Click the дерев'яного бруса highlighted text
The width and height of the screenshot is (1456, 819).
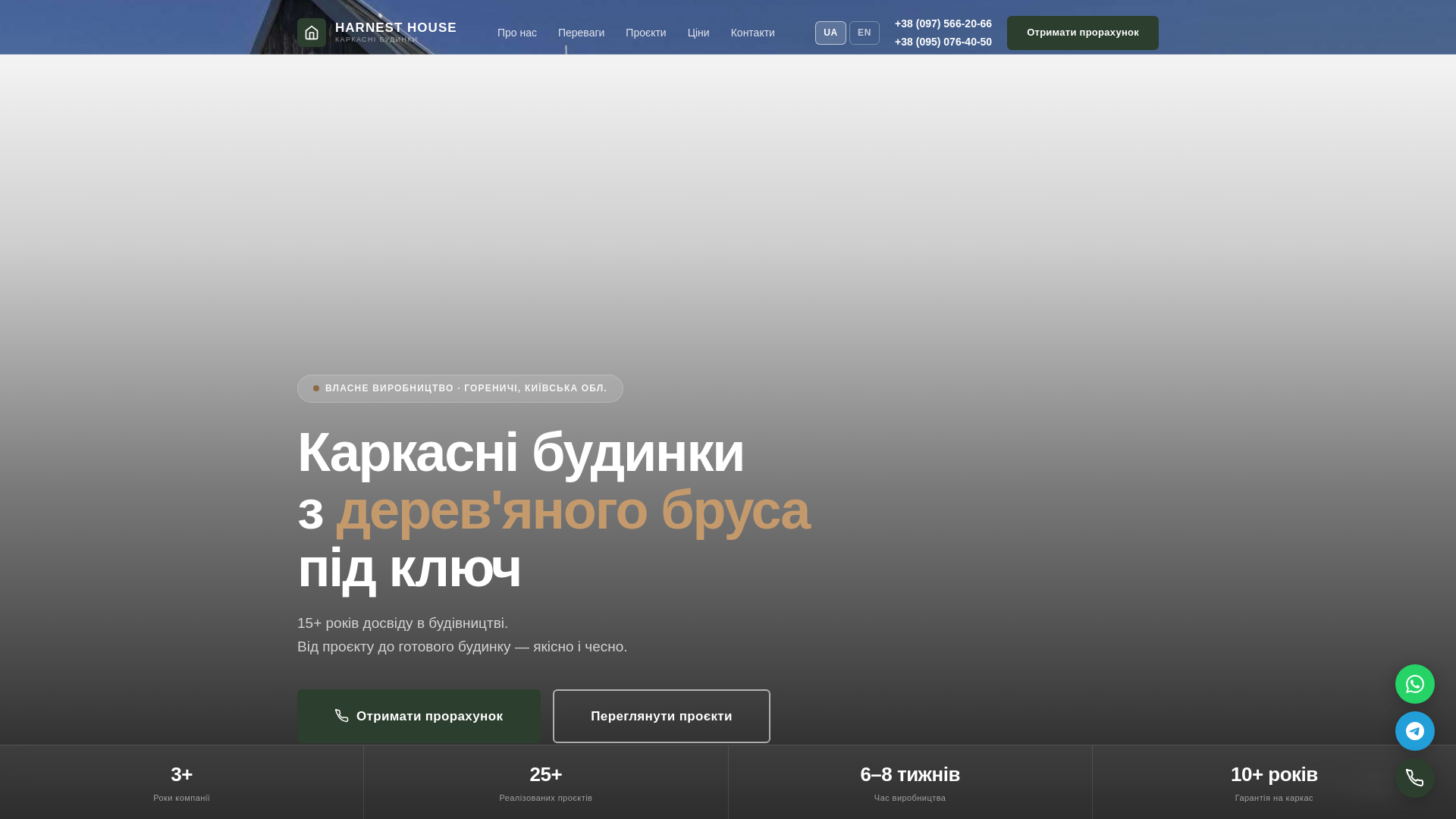(573, 510)
